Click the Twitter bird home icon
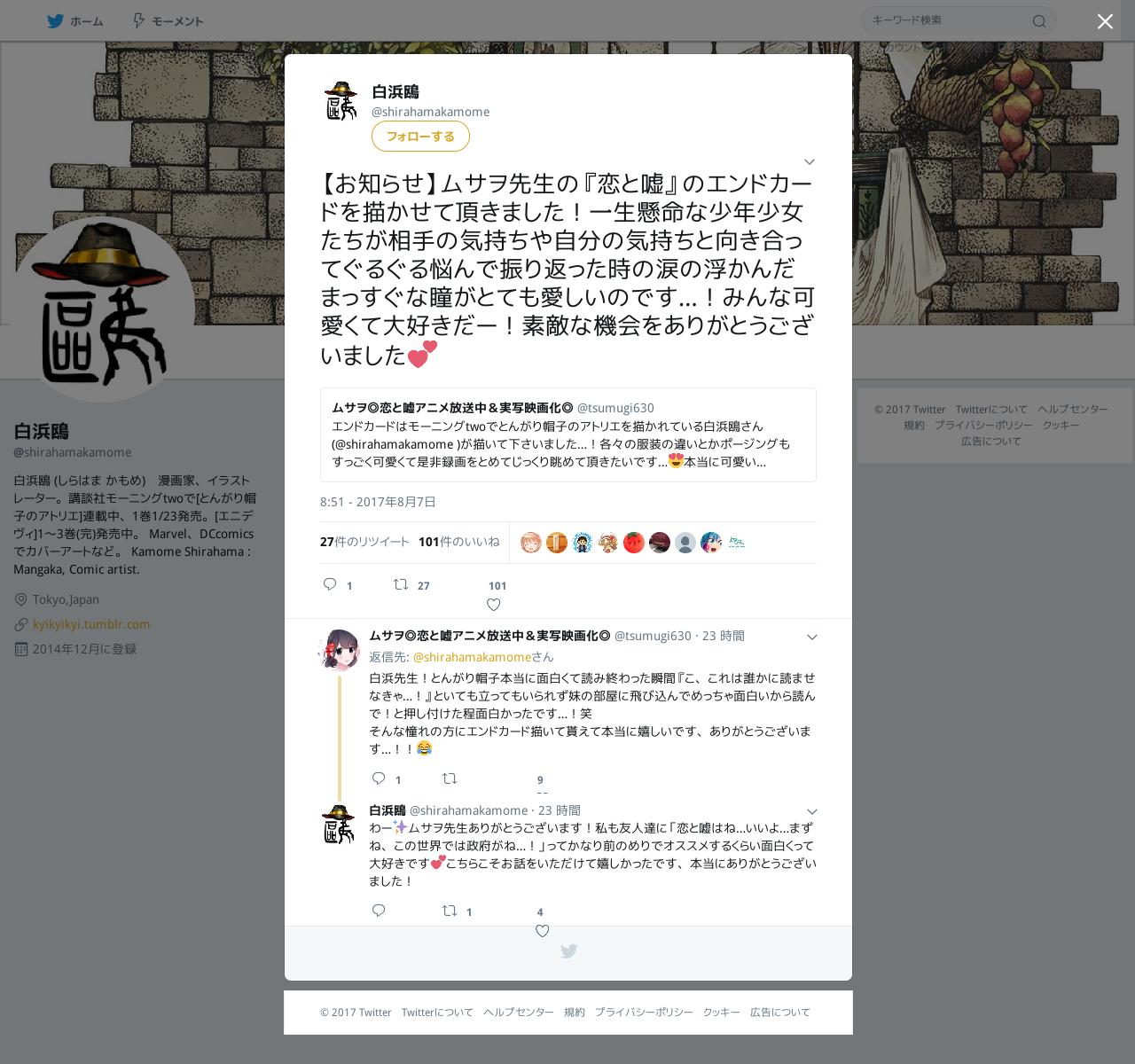 55,20
